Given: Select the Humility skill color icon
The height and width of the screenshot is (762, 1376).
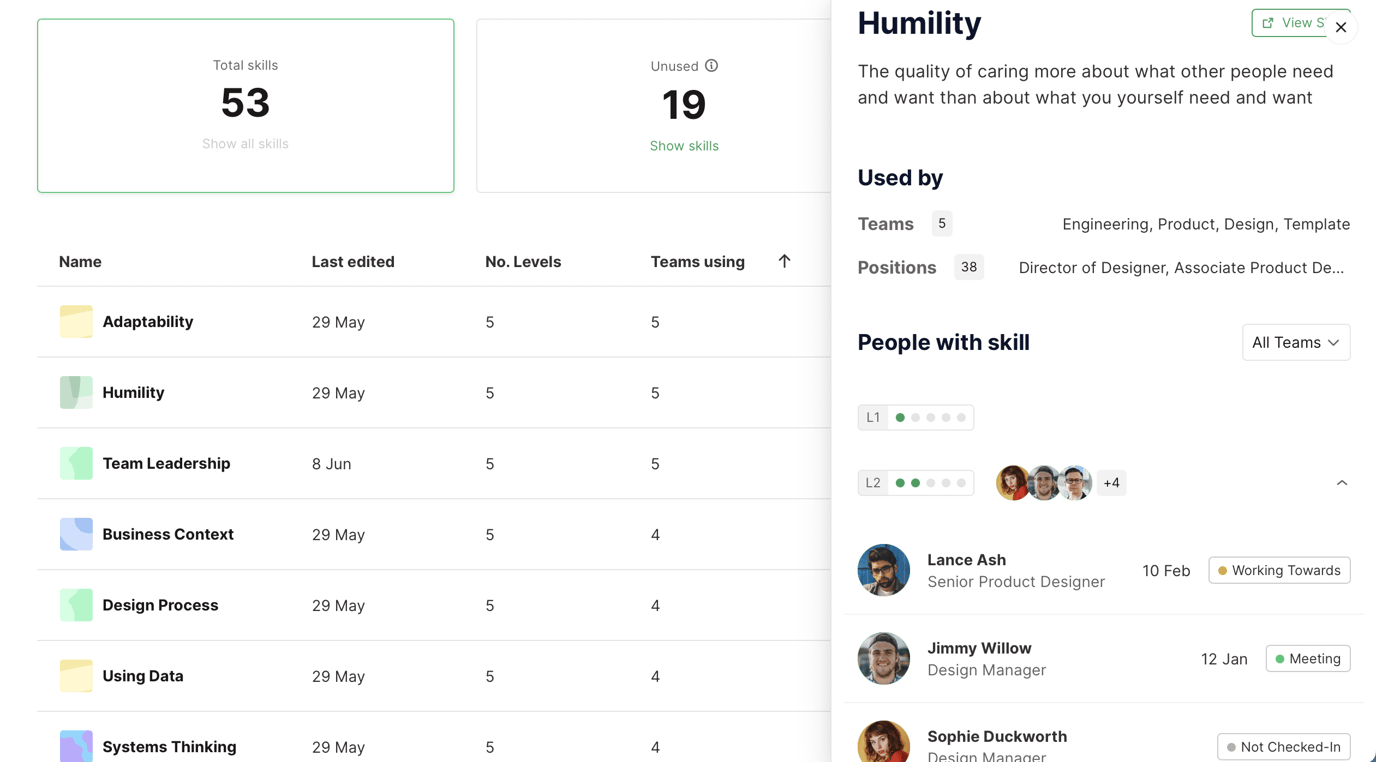Looking at the screenshot, I should pos(76,392).
